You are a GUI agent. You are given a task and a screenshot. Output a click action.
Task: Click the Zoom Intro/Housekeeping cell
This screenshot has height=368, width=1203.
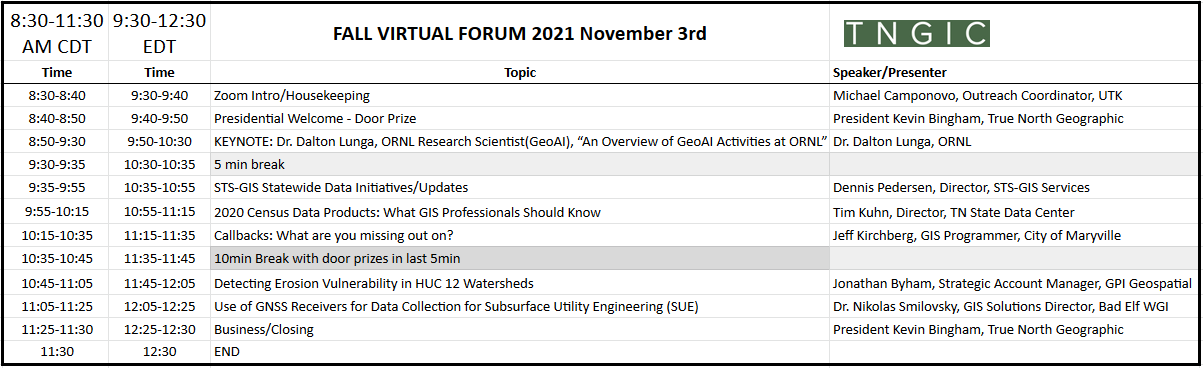tap(520, 96)
